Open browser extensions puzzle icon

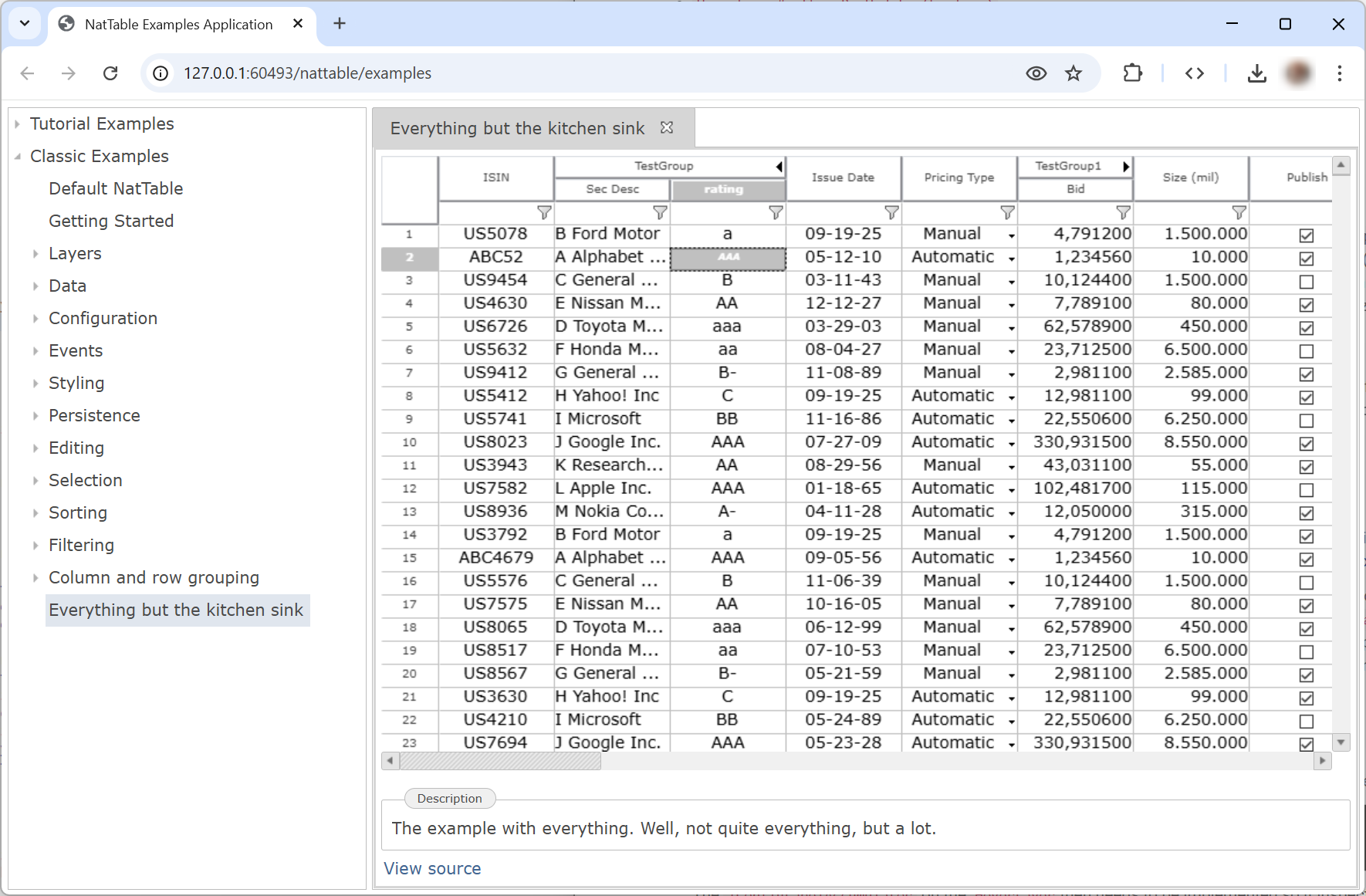1132,73
